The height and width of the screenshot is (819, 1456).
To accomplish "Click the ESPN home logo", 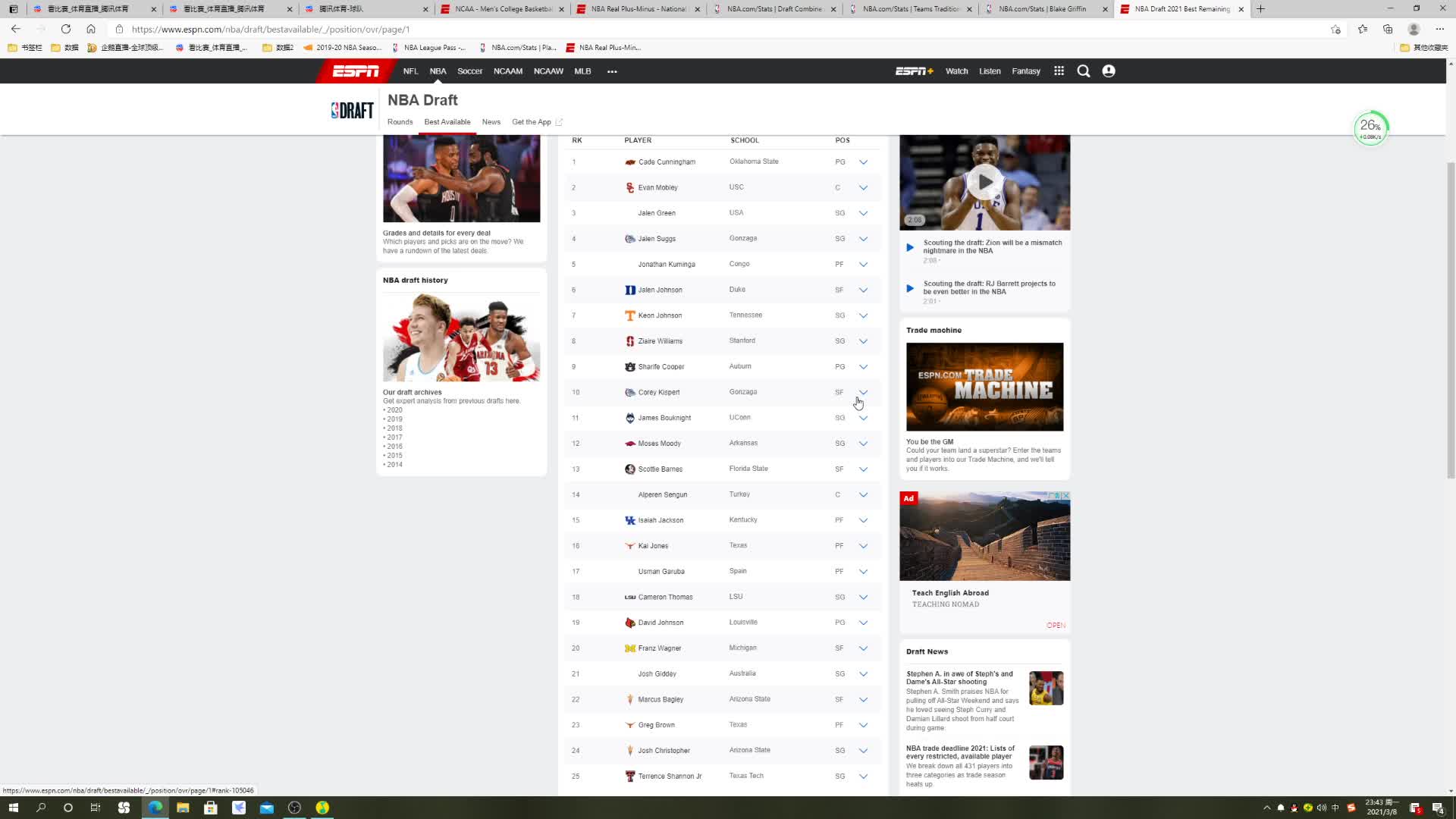I will [x=356, y=71].
